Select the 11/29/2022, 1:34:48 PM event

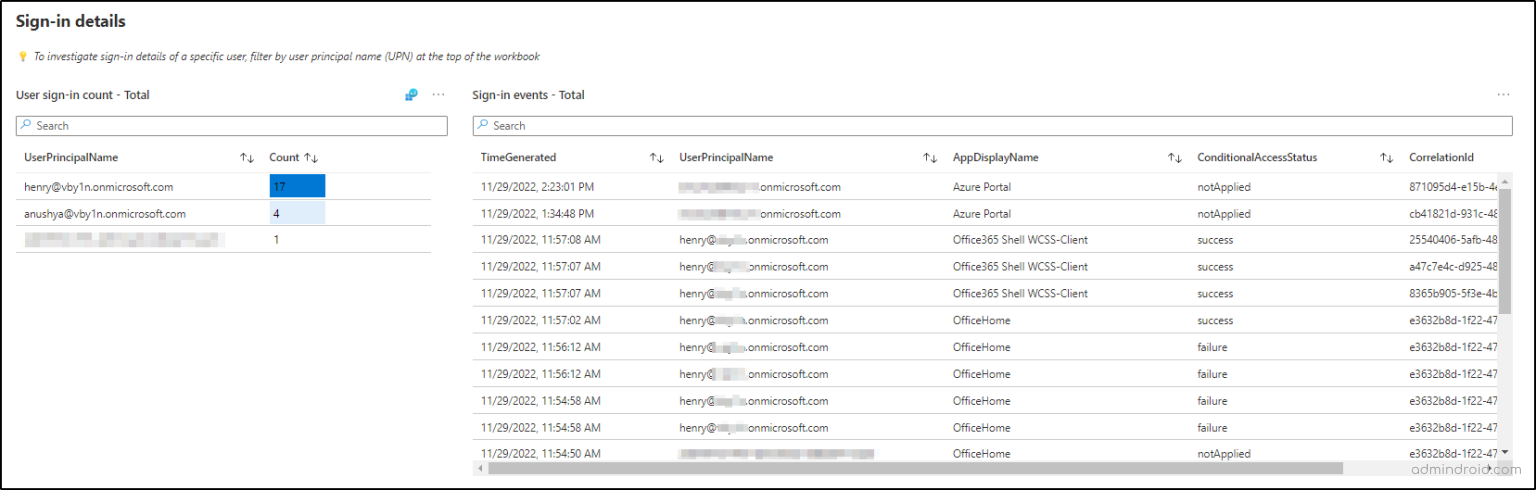pyautogui.click(x=985, y=213)
